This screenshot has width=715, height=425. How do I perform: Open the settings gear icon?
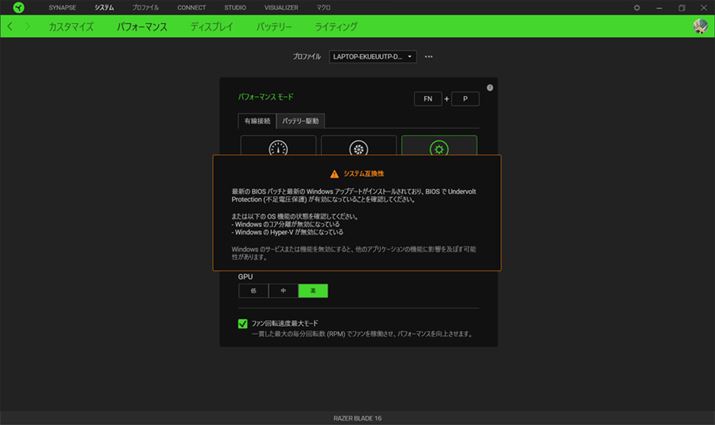(637, 7)
